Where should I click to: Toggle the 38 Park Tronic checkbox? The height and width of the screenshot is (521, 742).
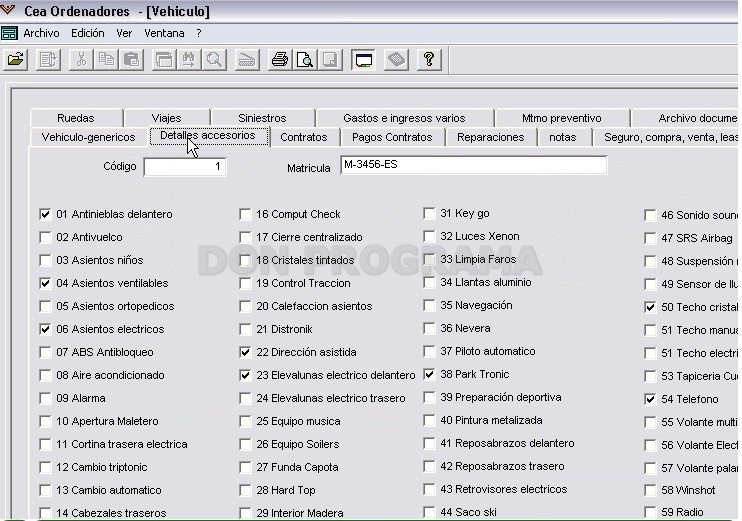pos(429,375)
